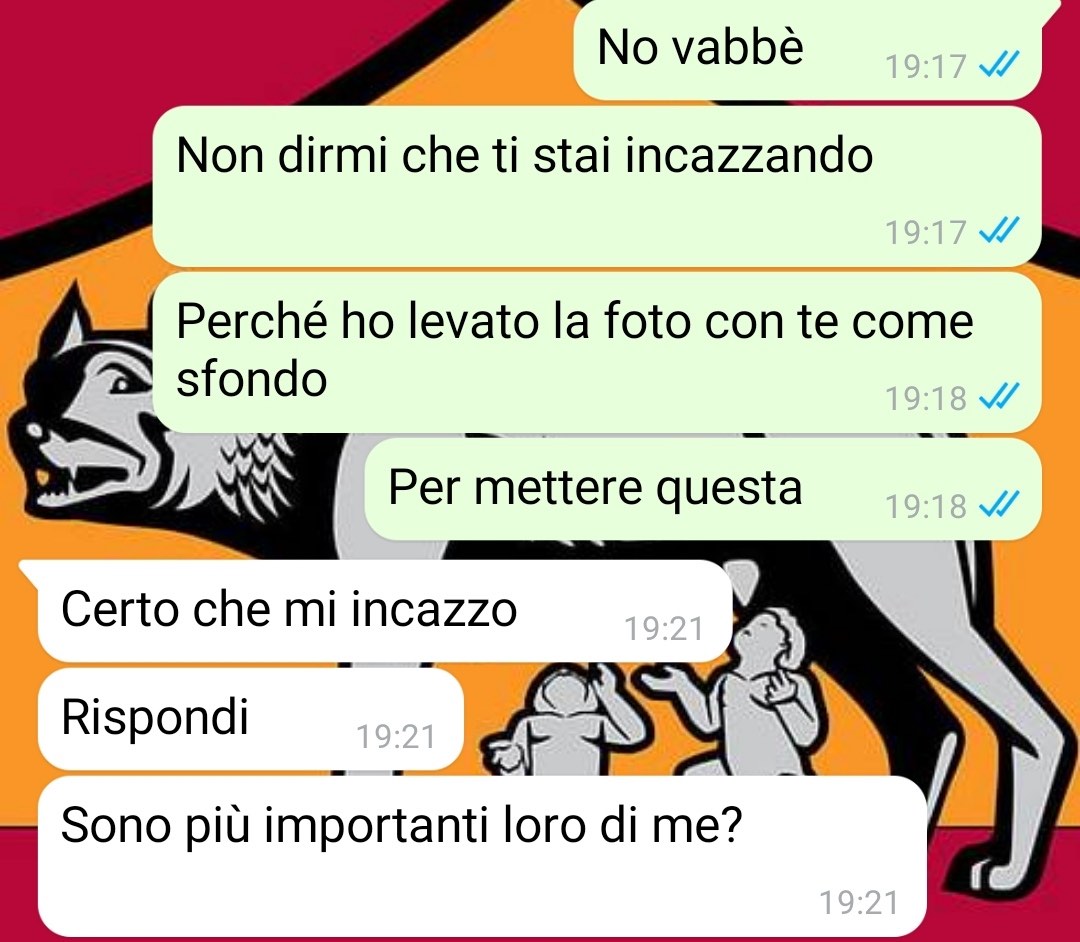The width and height of the screenshot is (1080, 942).
Task: Tap the 'No vabbè' message bubble
Action: tap(807, 50)
